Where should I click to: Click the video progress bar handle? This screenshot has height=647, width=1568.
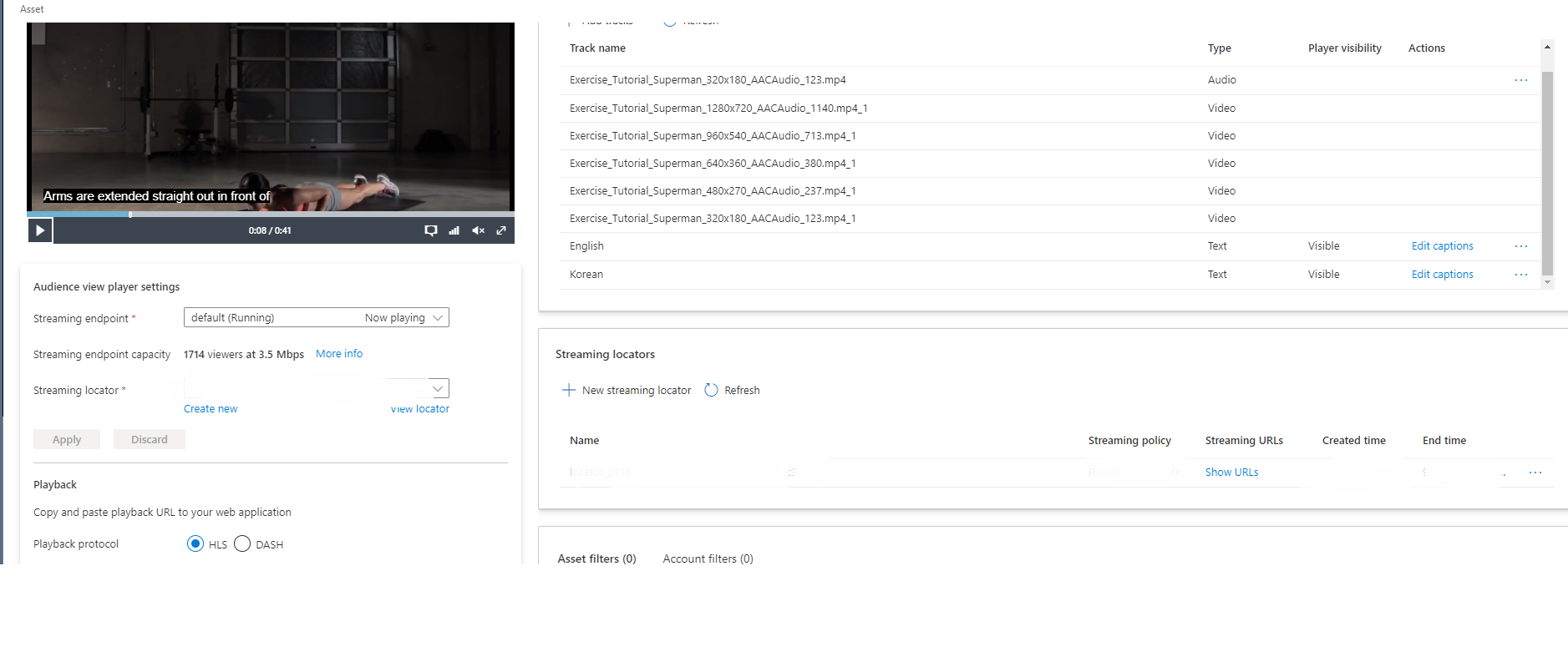coord(130,215)
